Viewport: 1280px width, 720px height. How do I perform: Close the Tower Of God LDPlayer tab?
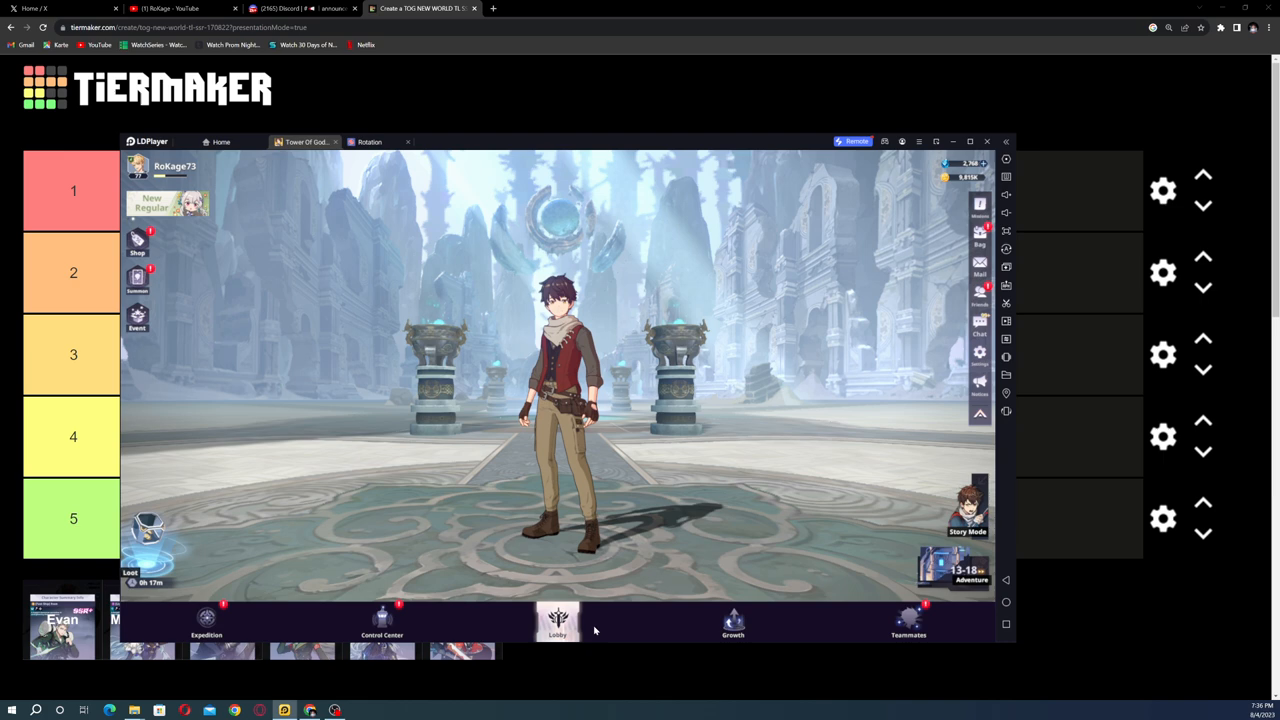pyautogui.click(x=336, y=142)
